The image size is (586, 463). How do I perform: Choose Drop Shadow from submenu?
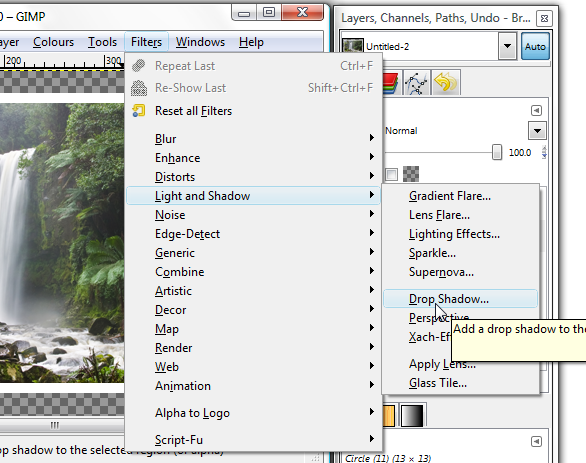click(460, 299)
